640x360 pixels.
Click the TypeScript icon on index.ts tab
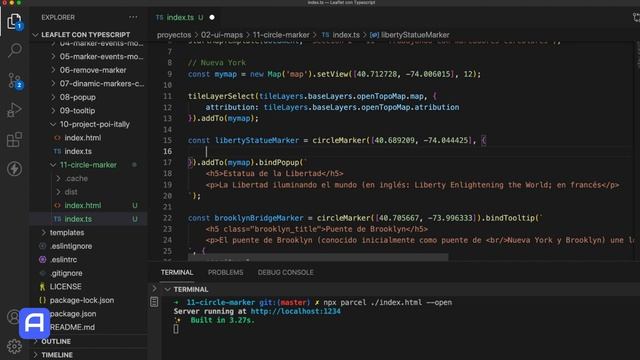tap(159, 18)
